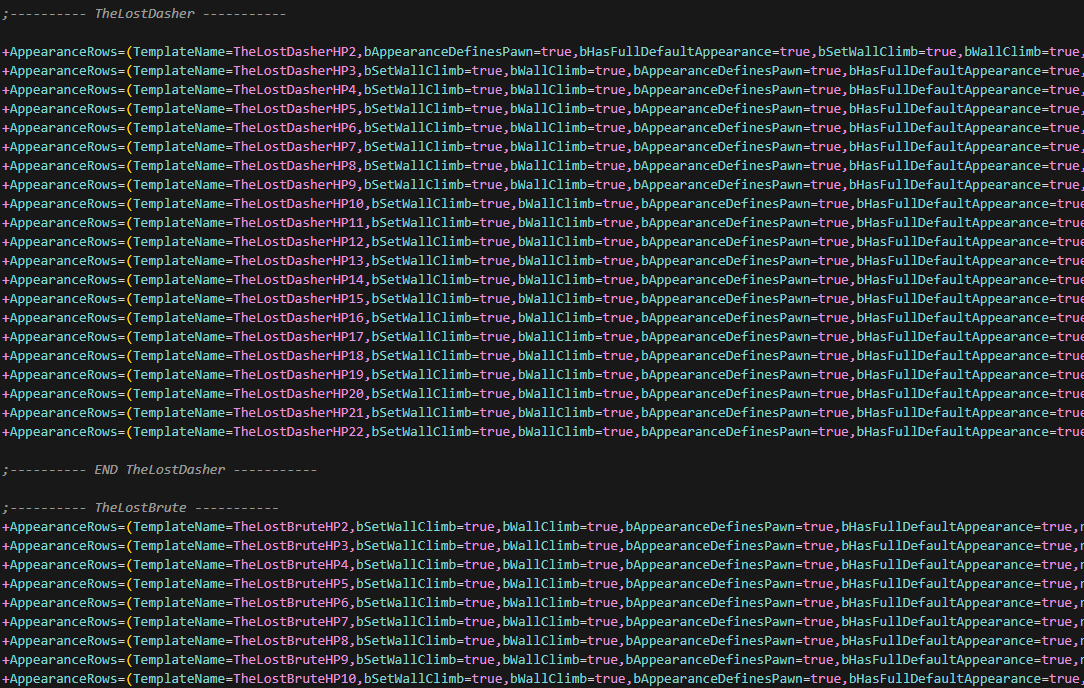
Task: Click the TheLostBruteHP7 template name
Action: pos(291,622)
